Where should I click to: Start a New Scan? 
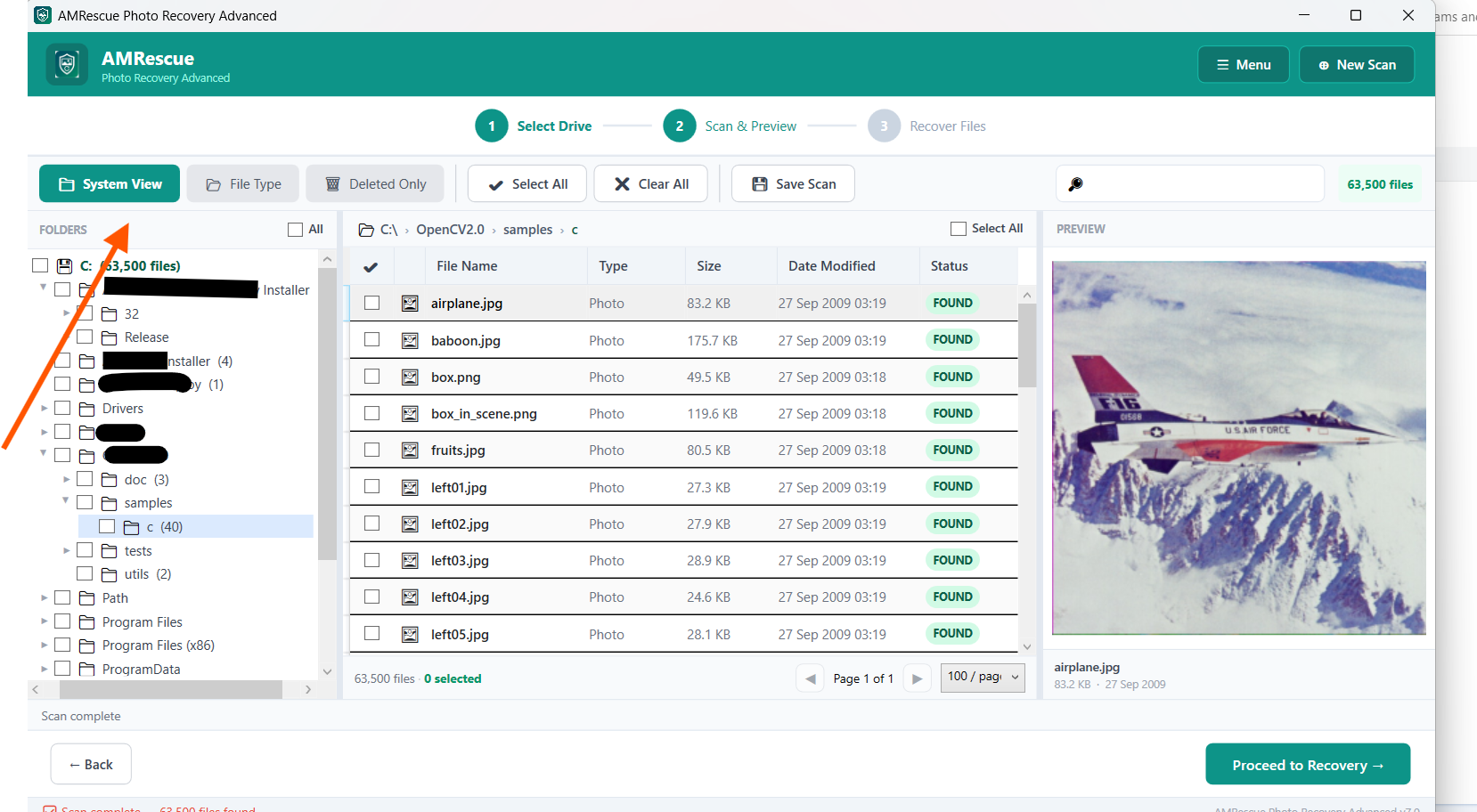1357,64
